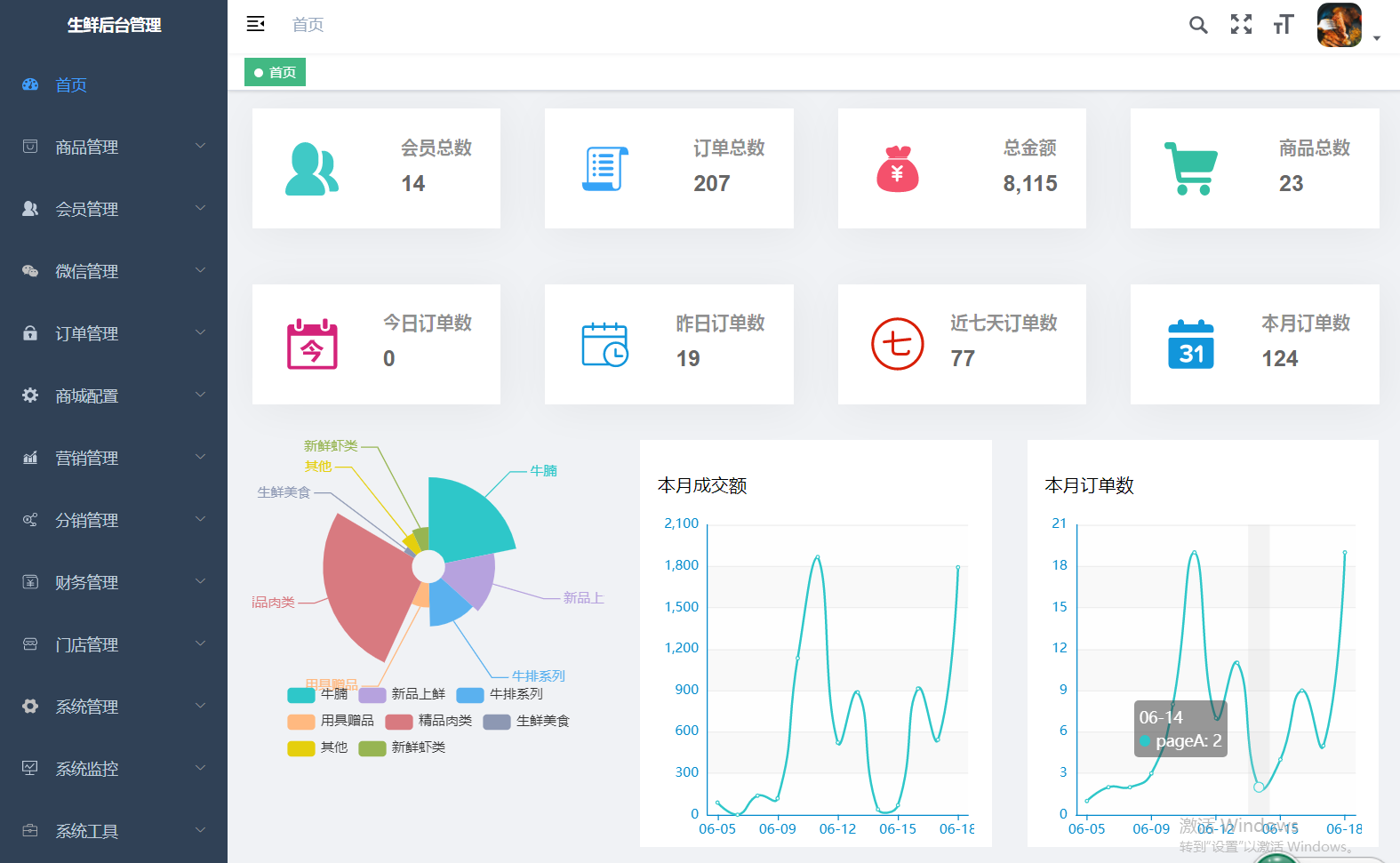Image resolution: width=1400 pixels, height=863 pixels.
Task: Expand the 订单管理 submenu arrow
Action: click(200, 332)
